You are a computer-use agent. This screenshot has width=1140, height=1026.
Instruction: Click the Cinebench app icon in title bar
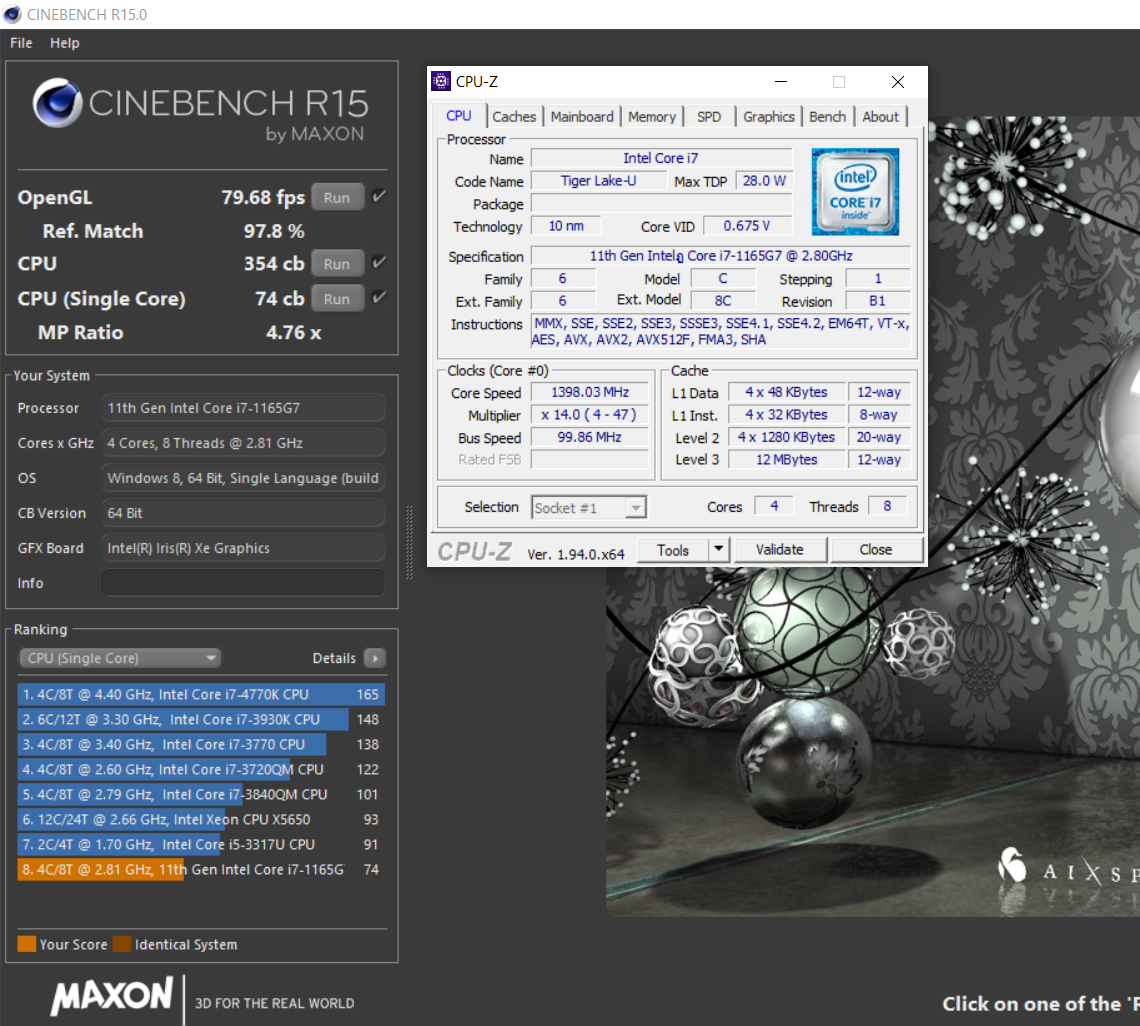coord(12,14)
